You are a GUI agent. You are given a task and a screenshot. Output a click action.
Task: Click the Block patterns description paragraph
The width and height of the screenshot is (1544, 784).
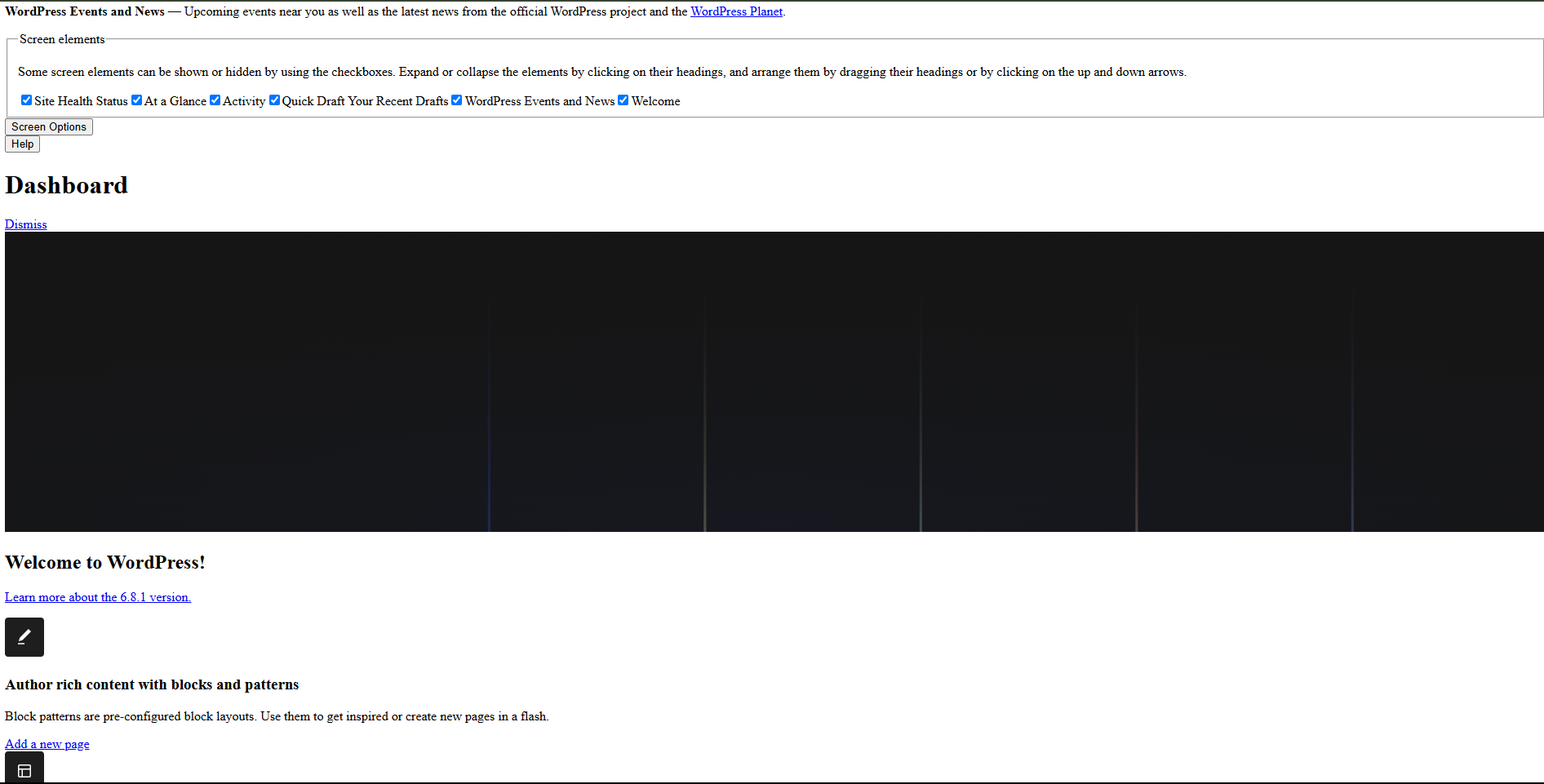coord(277,716)
